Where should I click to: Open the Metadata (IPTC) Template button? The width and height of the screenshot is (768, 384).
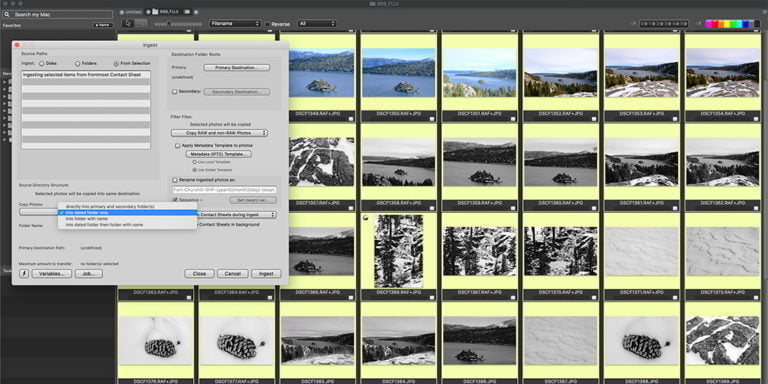point(218,154)
